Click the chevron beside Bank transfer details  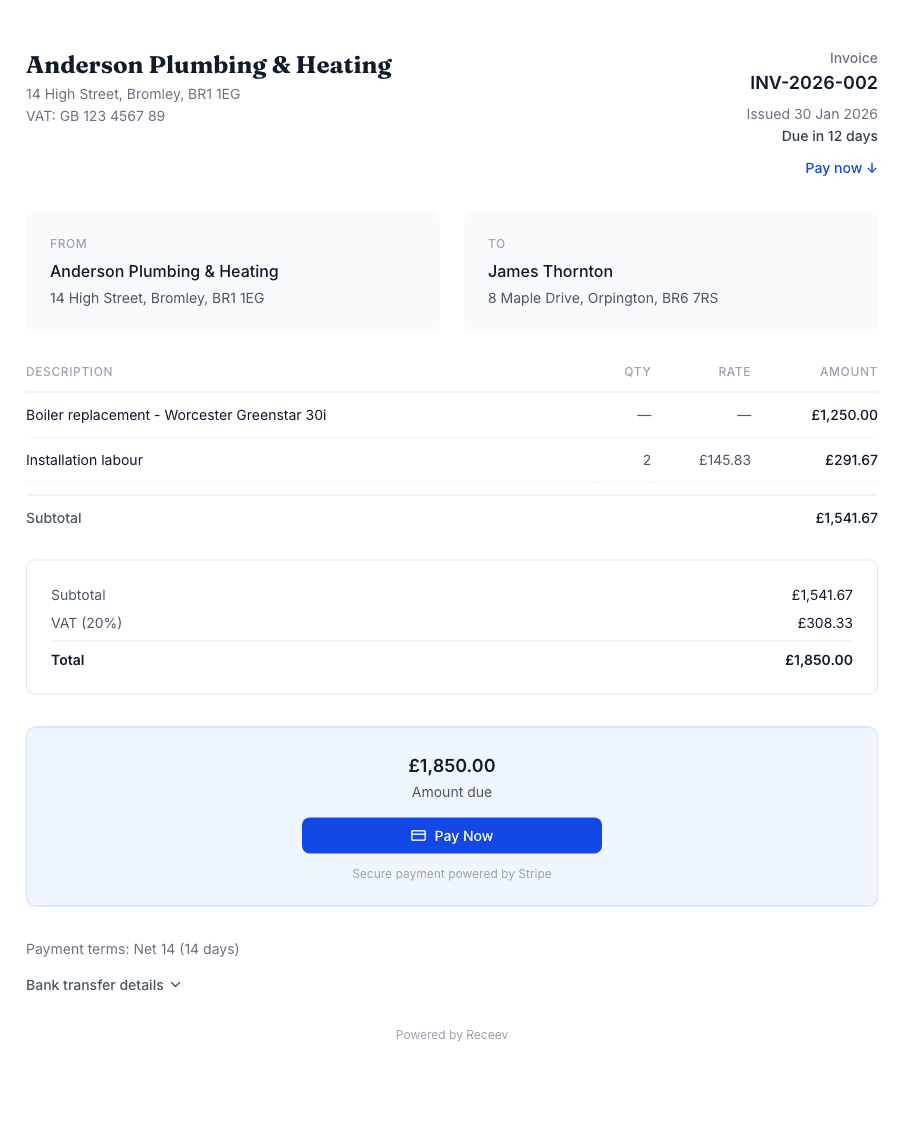[175, 985]
